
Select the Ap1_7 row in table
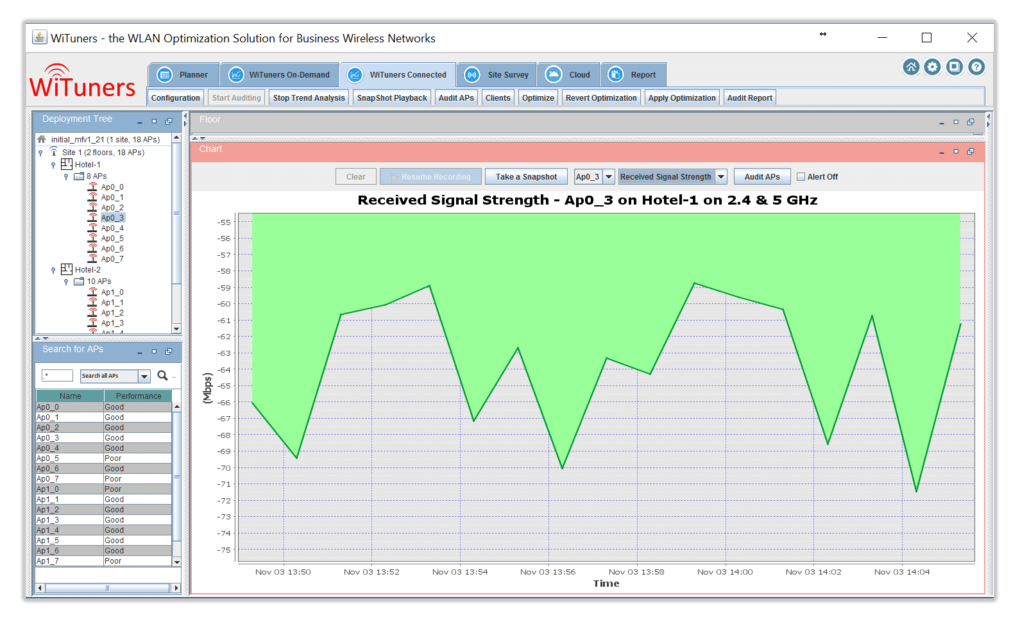click(103, 561)
